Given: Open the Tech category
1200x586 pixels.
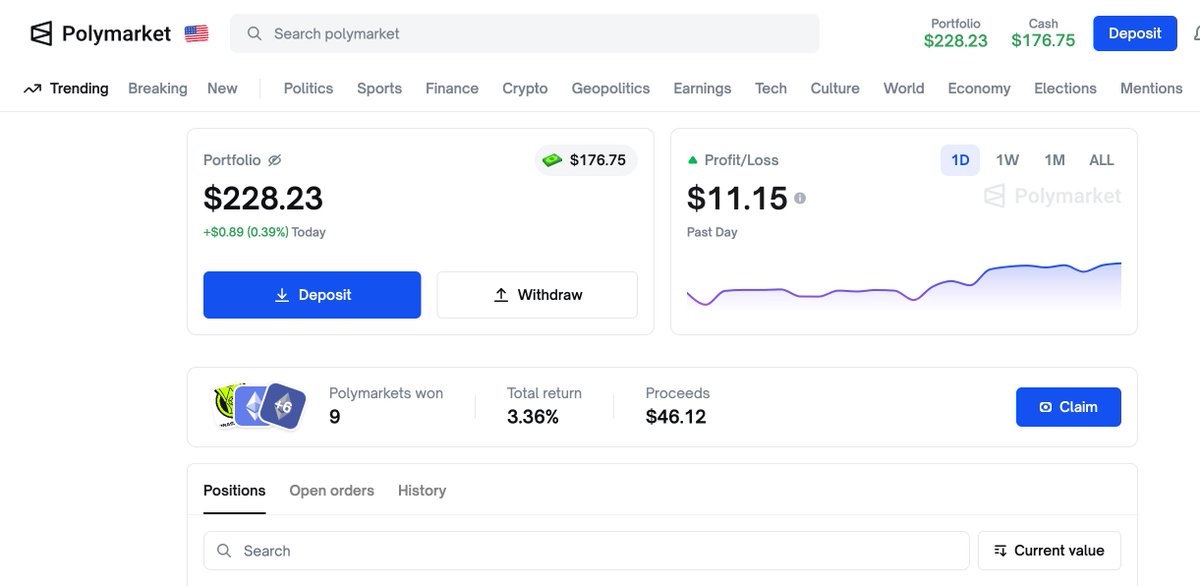Looking at the screenshot, I should [771, 88].
